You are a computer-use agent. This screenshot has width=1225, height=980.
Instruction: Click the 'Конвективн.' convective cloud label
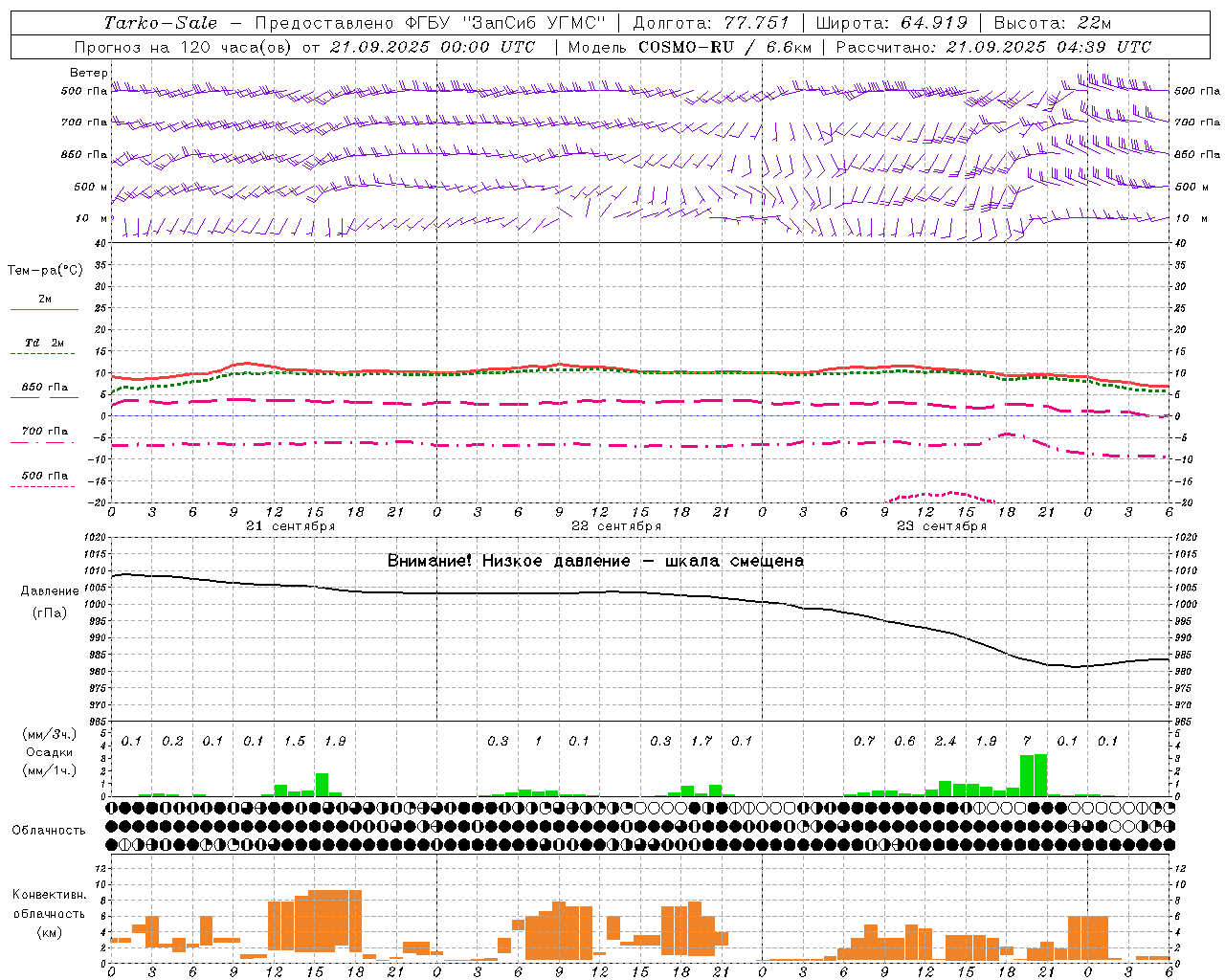49,895
